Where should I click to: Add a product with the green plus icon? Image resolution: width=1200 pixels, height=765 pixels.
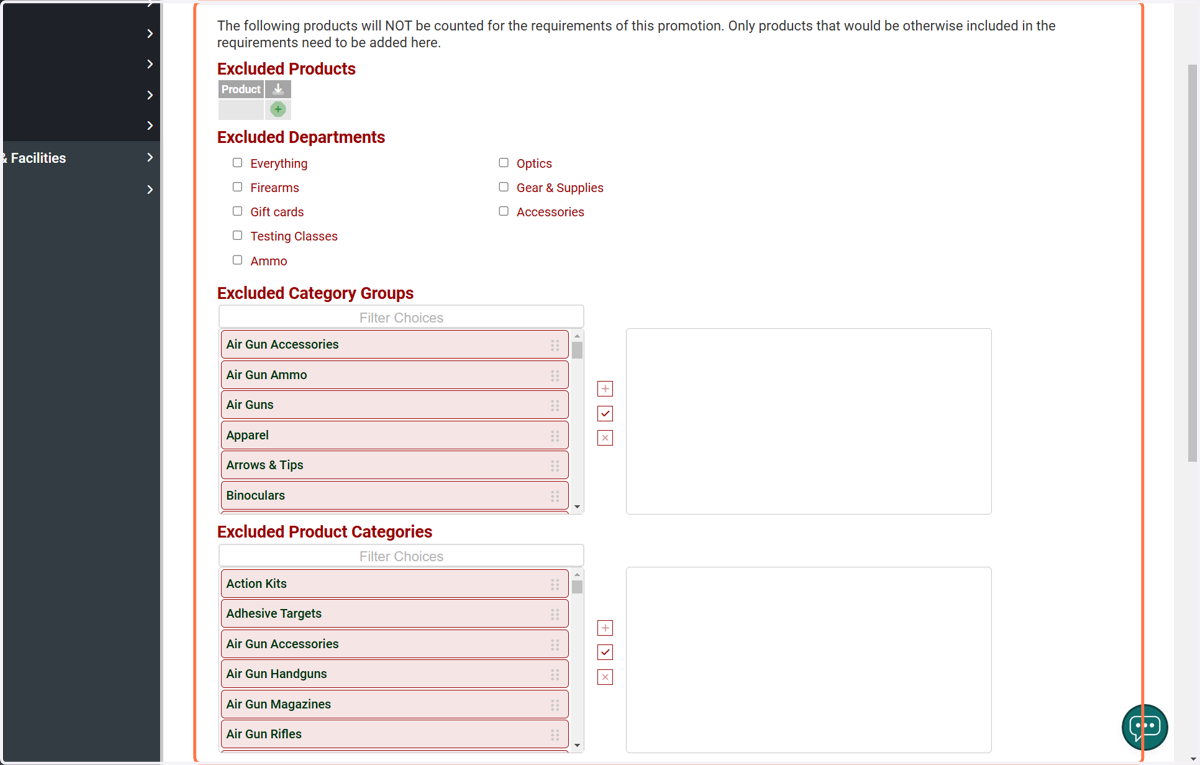[x=278, y=109]
